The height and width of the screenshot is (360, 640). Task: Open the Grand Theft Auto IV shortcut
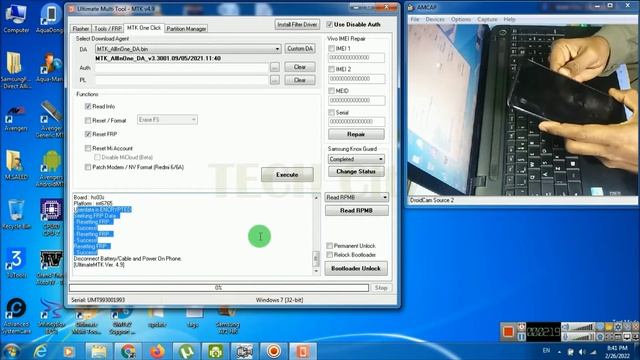pyautogui.click(x=51, y=267)
